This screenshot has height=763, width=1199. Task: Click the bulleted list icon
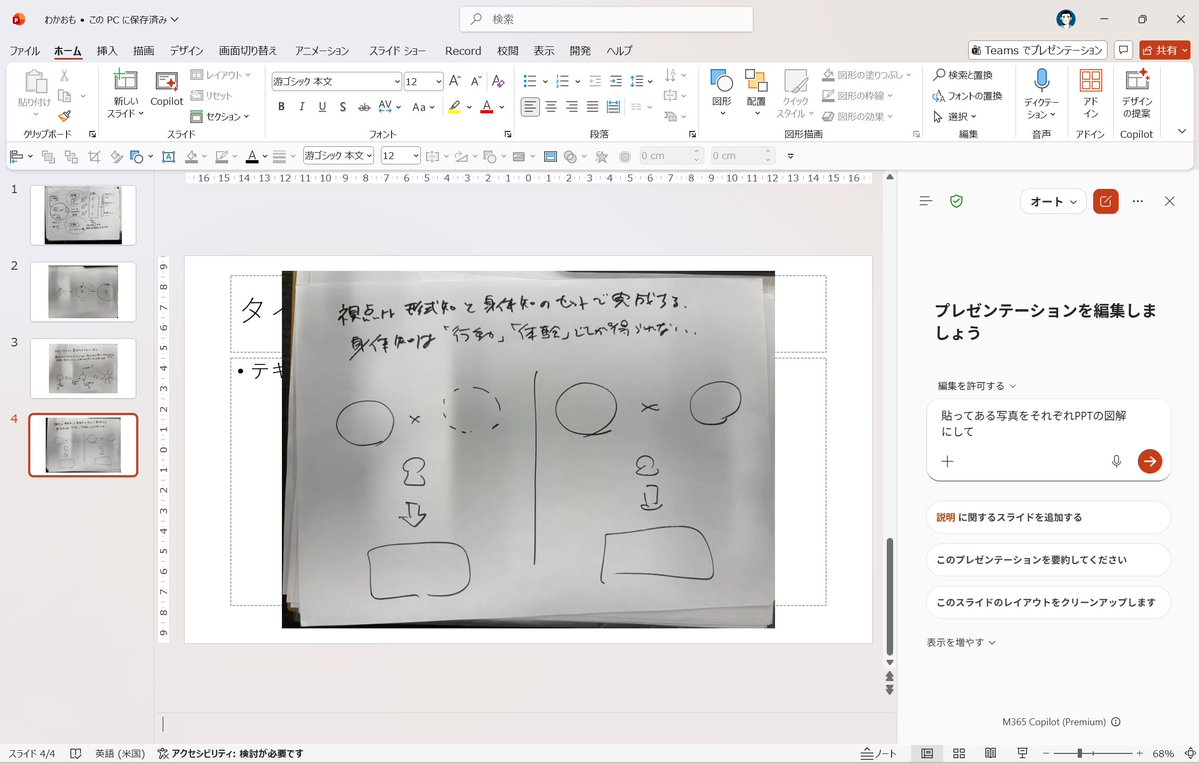(530, 81)
